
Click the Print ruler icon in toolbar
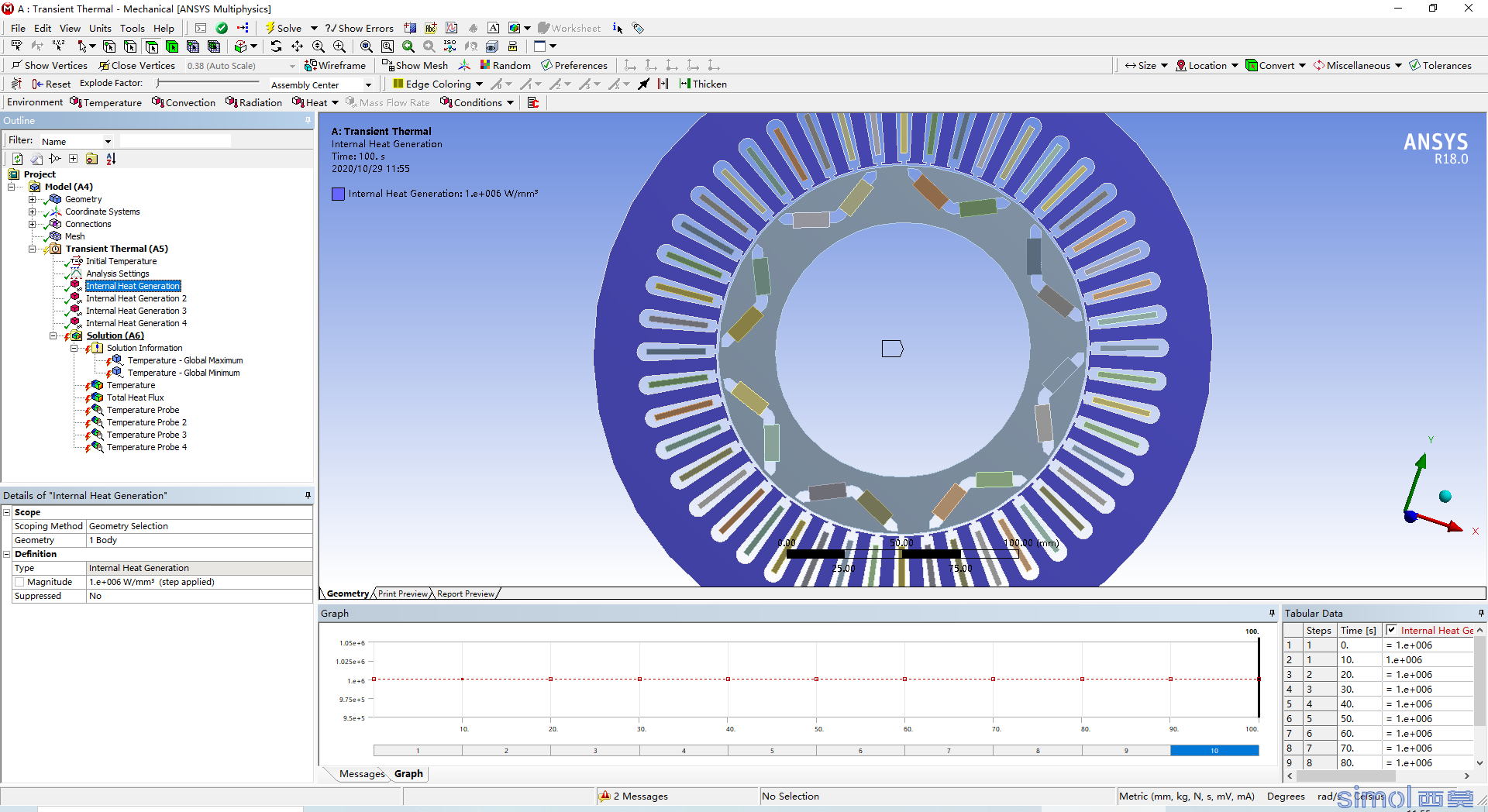512,46
